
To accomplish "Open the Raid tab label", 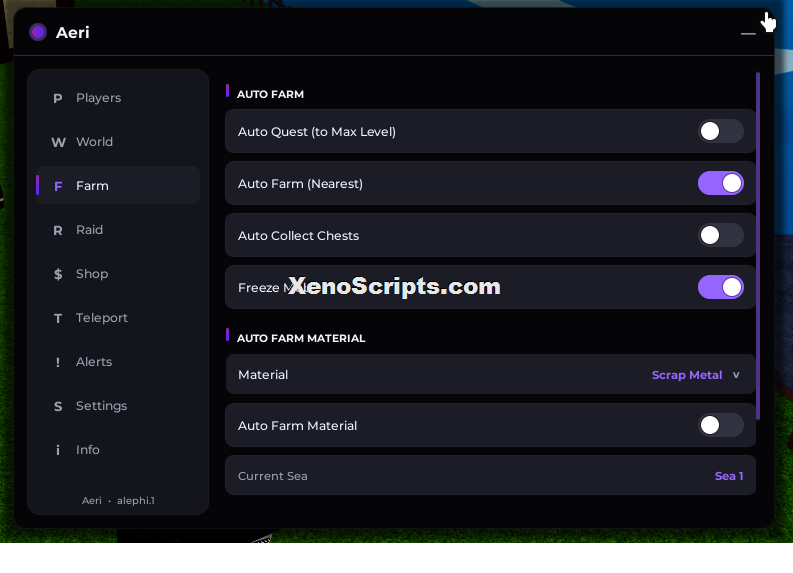I will [90, 230].
